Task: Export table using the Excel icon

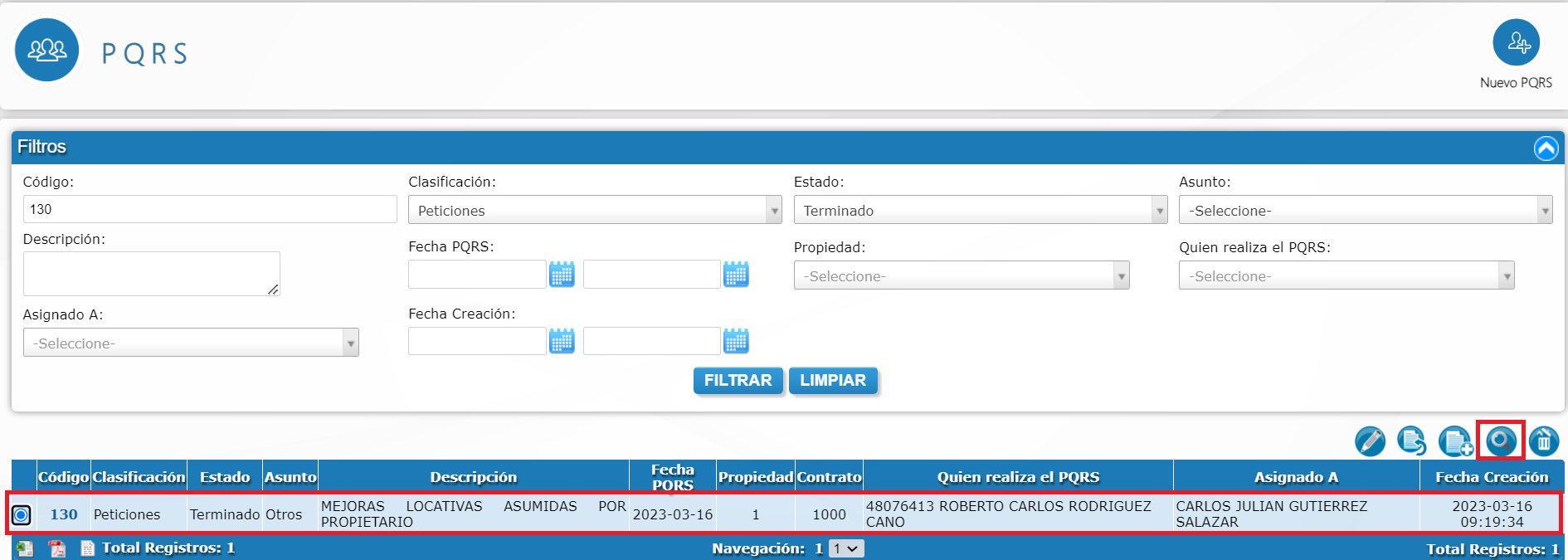Action: (25, 548)
